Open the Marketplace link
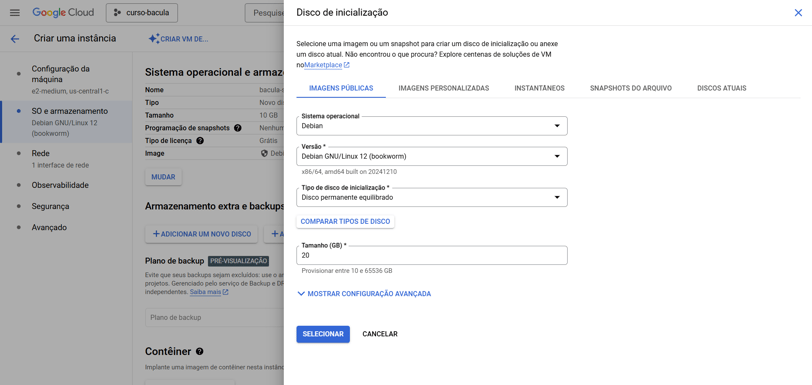Screen dimensions: 812x385 pyautogui.click(x=323, y=65)
